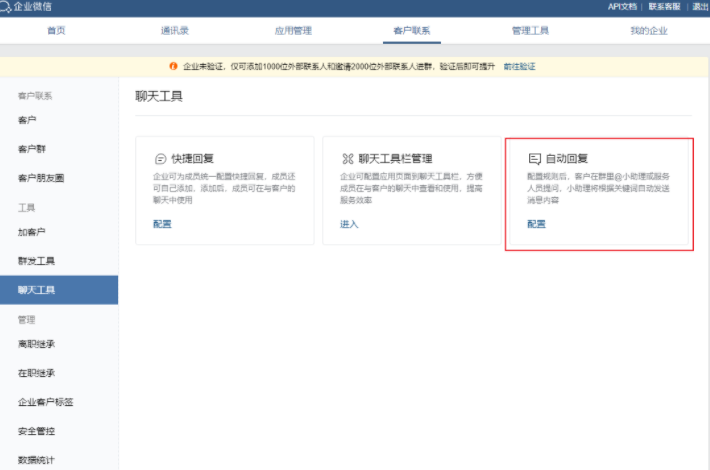Click 配置 under 自动回复
The height and width of the screenshot is (470, 710).
[536, 223]
